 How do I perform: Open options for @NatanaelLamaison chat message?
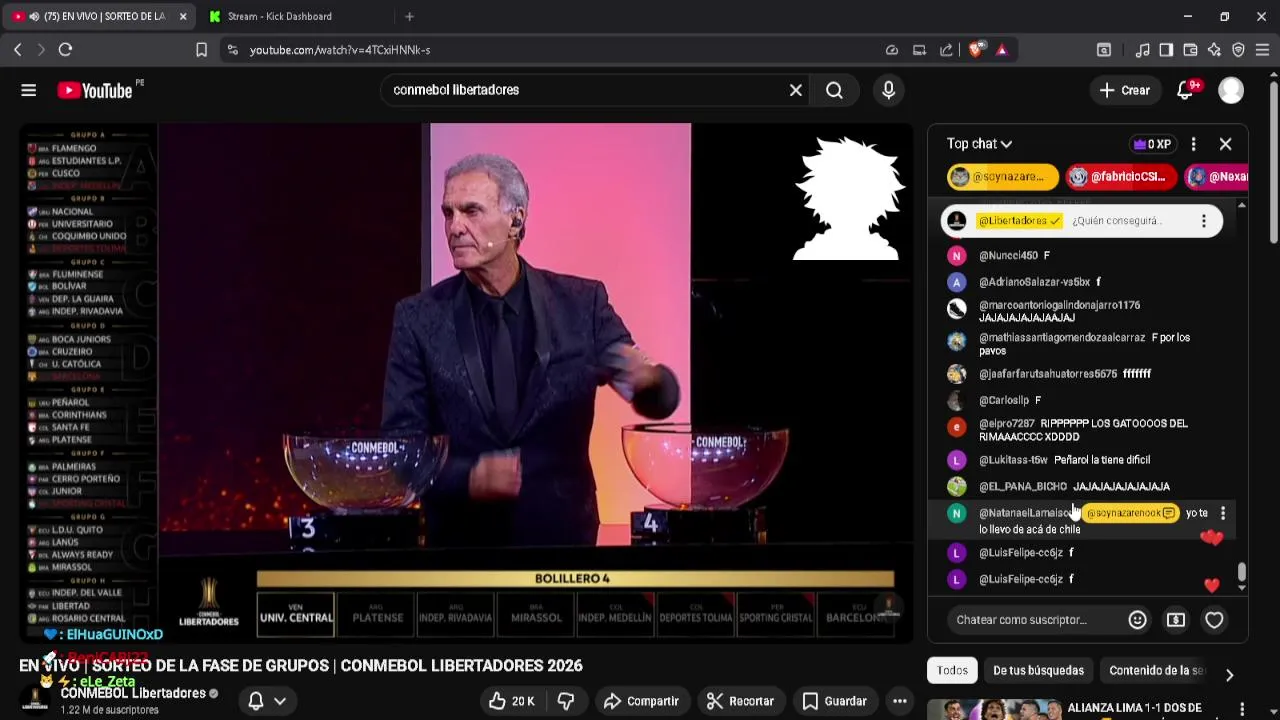click(1222, 513)
